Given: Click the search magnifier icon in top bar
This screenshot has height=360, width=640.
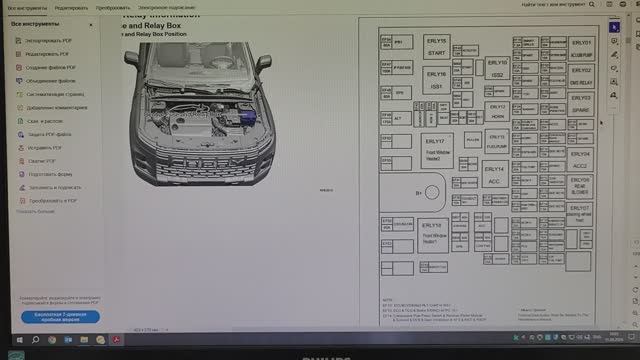Looking at the screenshot, I should pos(591,4).
